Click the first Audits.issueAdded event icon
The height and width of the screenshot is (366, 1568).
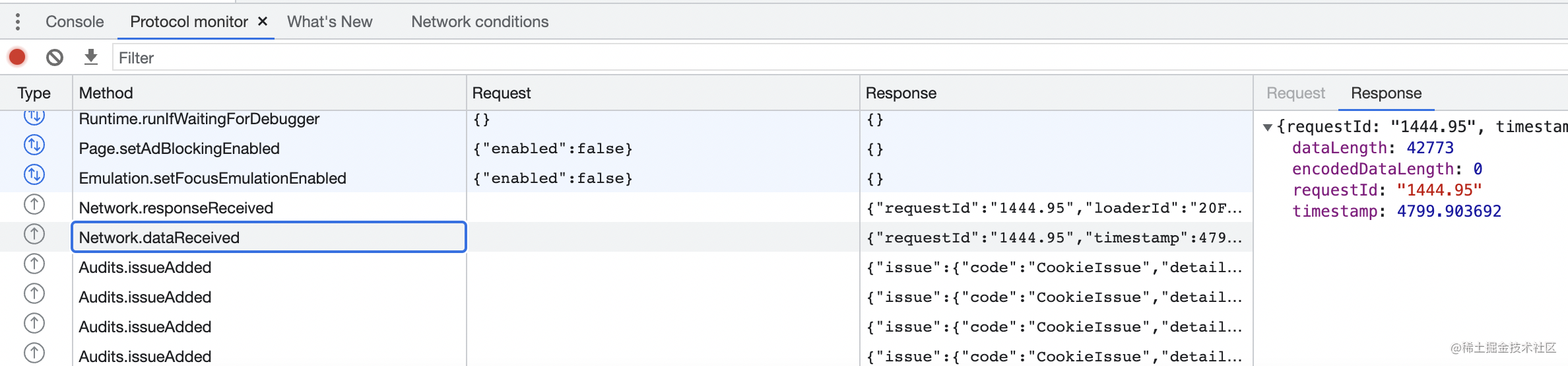click(34, 264)
